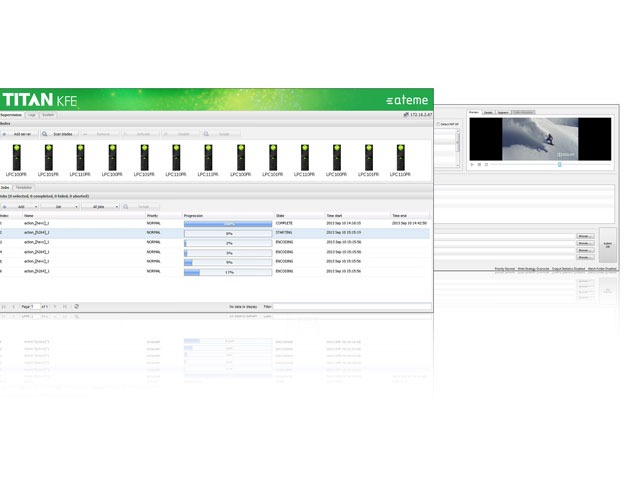Select the Preview tab in back window

click(473, 112)
